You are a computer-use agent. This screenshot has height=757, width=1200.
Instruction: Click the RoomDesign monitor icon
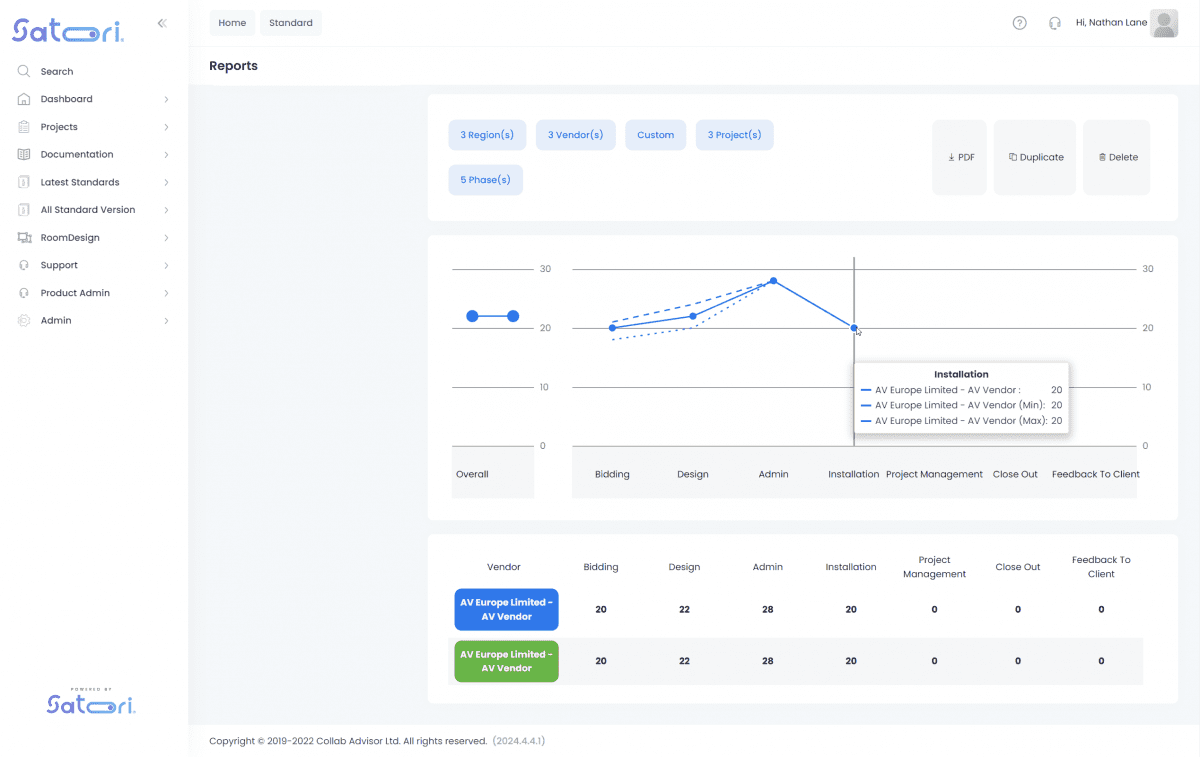(x=24, y=238)
